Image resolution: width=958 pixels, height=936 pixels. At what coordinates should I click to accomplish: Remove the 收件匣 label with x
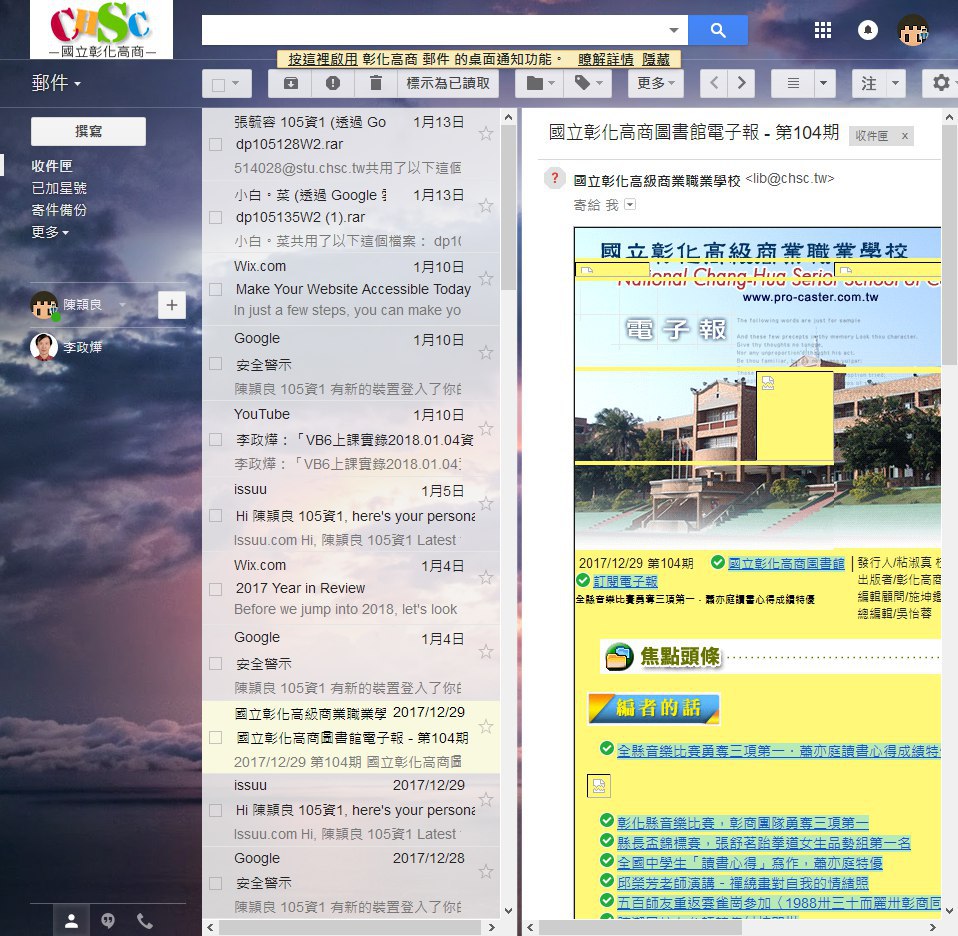(x=905, y=136)
